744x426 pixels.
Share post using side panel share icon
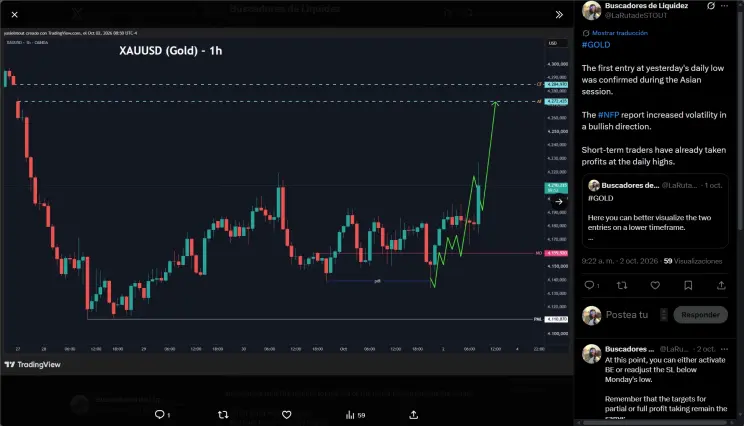(721, 285)
